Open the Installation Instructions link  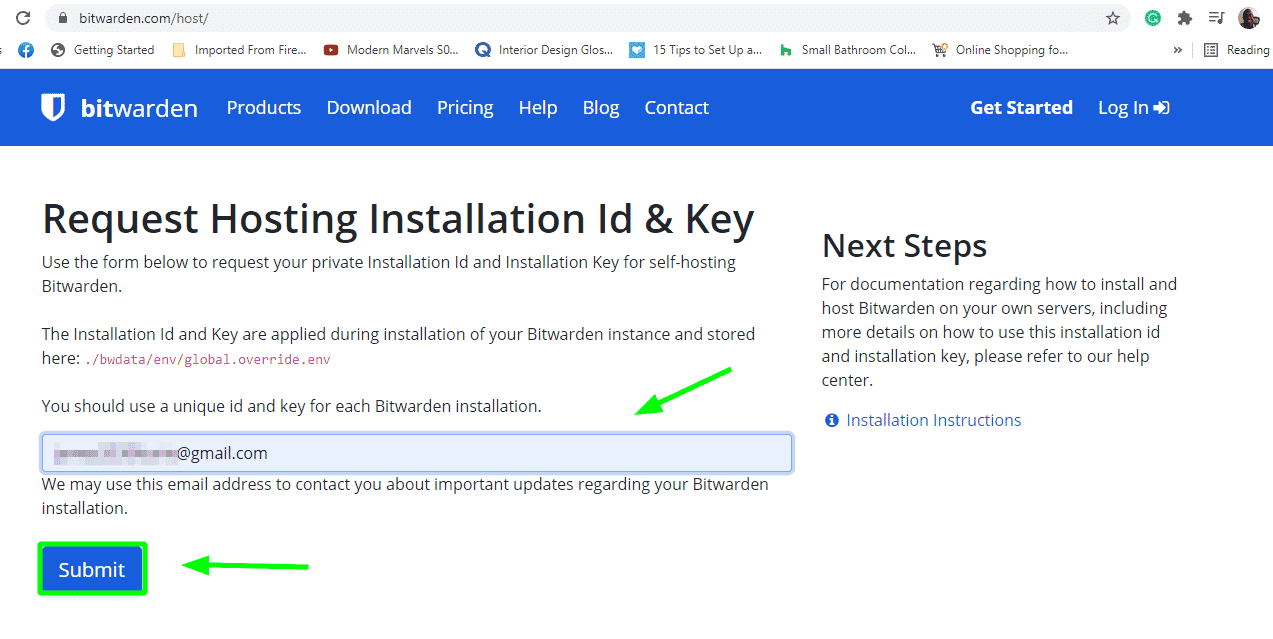934,420
